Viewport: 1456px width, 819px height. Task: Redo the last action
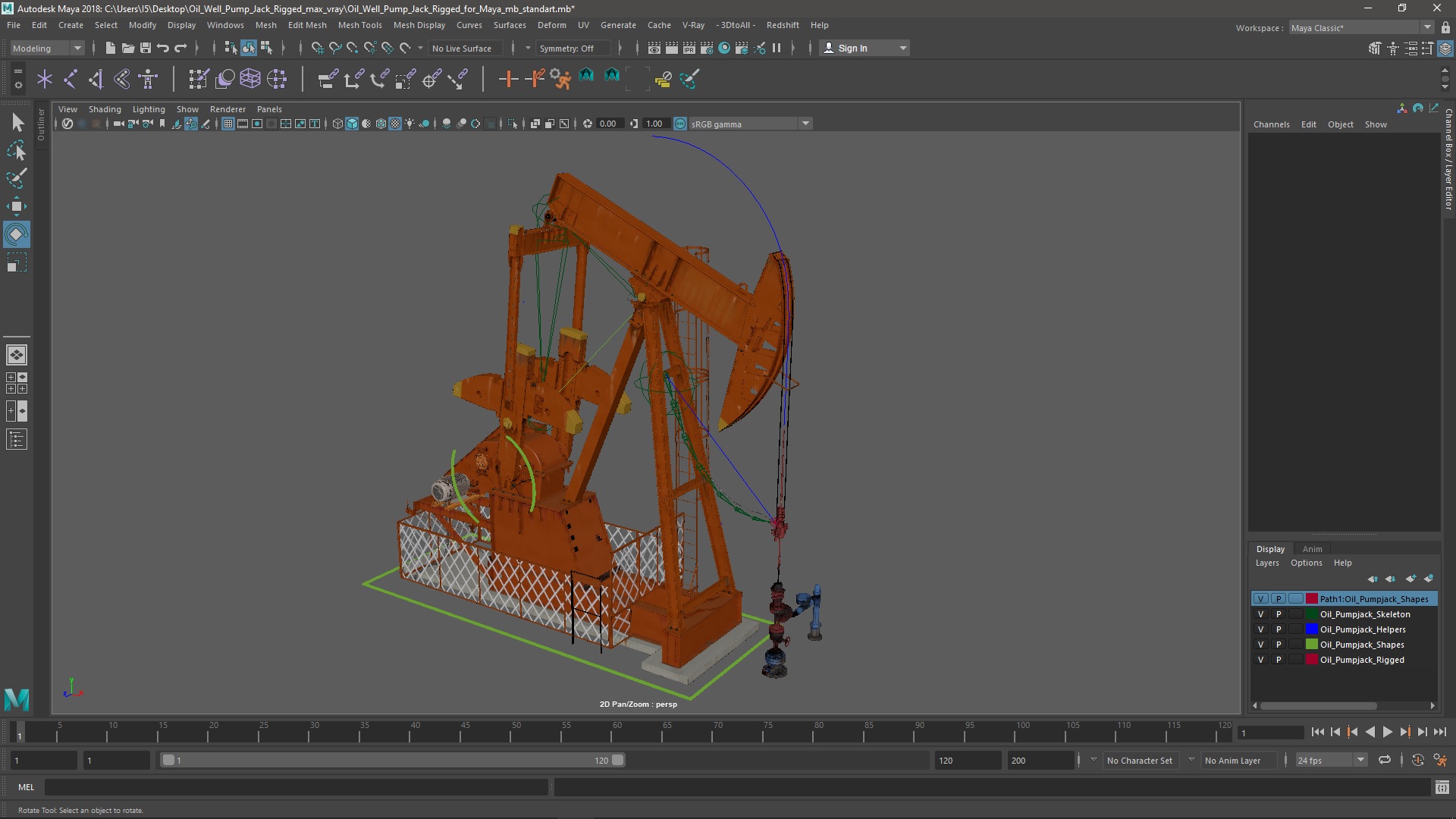180,48
